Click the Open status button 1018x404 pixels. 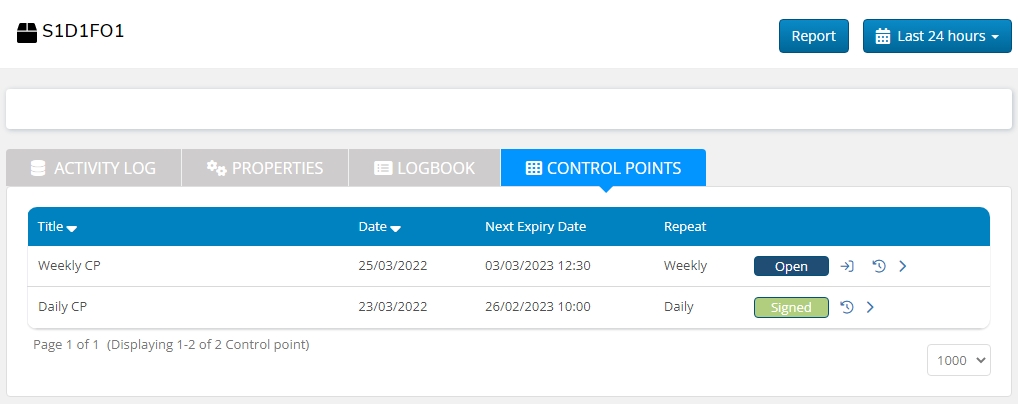791,266
